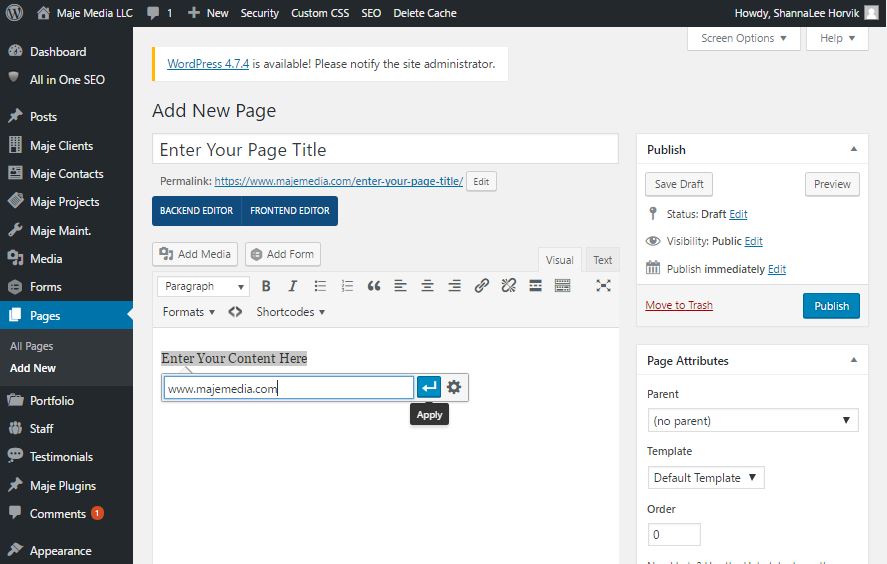Click Delete Cache in admin bar

tap(425, 12)
